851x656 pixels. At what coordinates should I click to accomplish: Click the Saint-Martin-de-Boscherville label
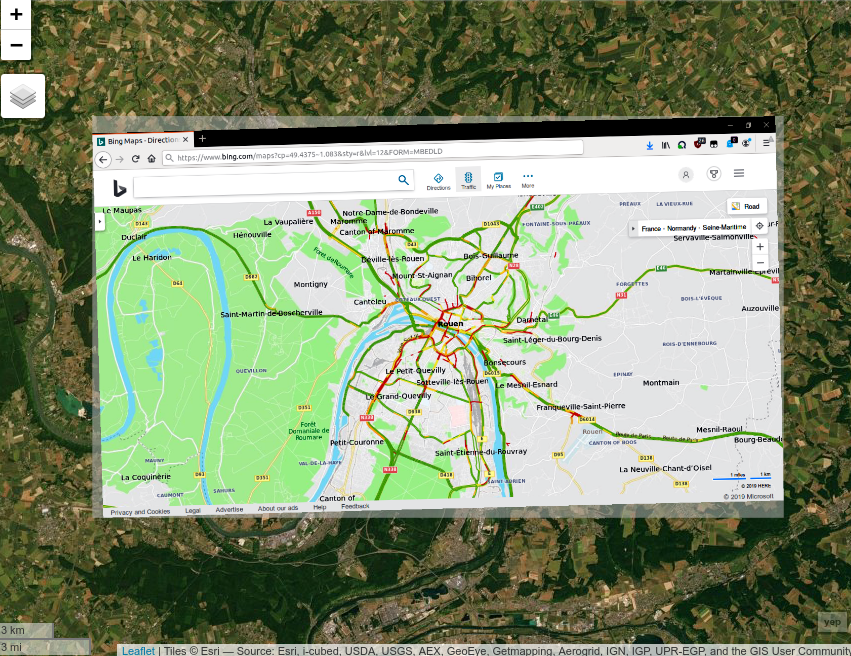click(271, 313)
